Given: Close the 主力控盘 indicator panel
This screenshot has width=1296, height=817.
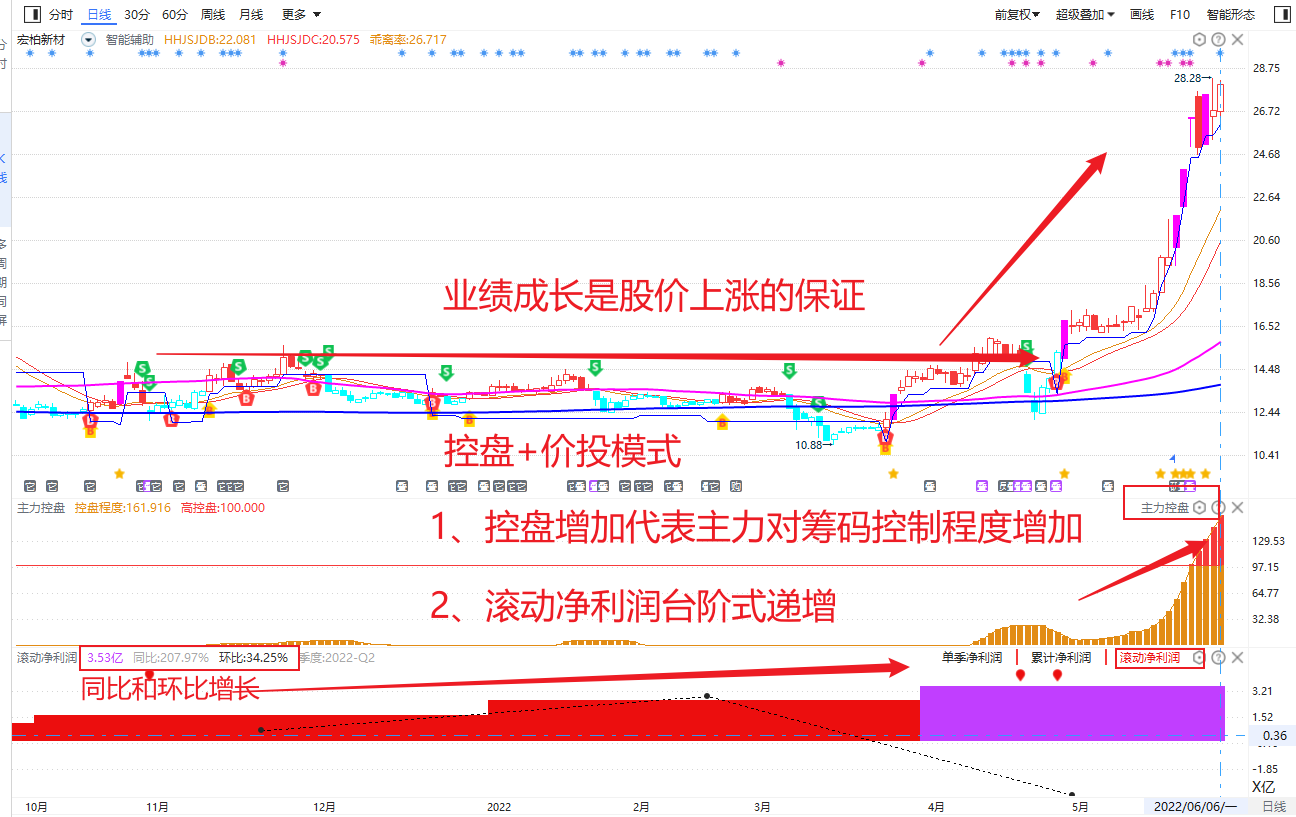Looking at the screenshot, I should [1237, 508].
